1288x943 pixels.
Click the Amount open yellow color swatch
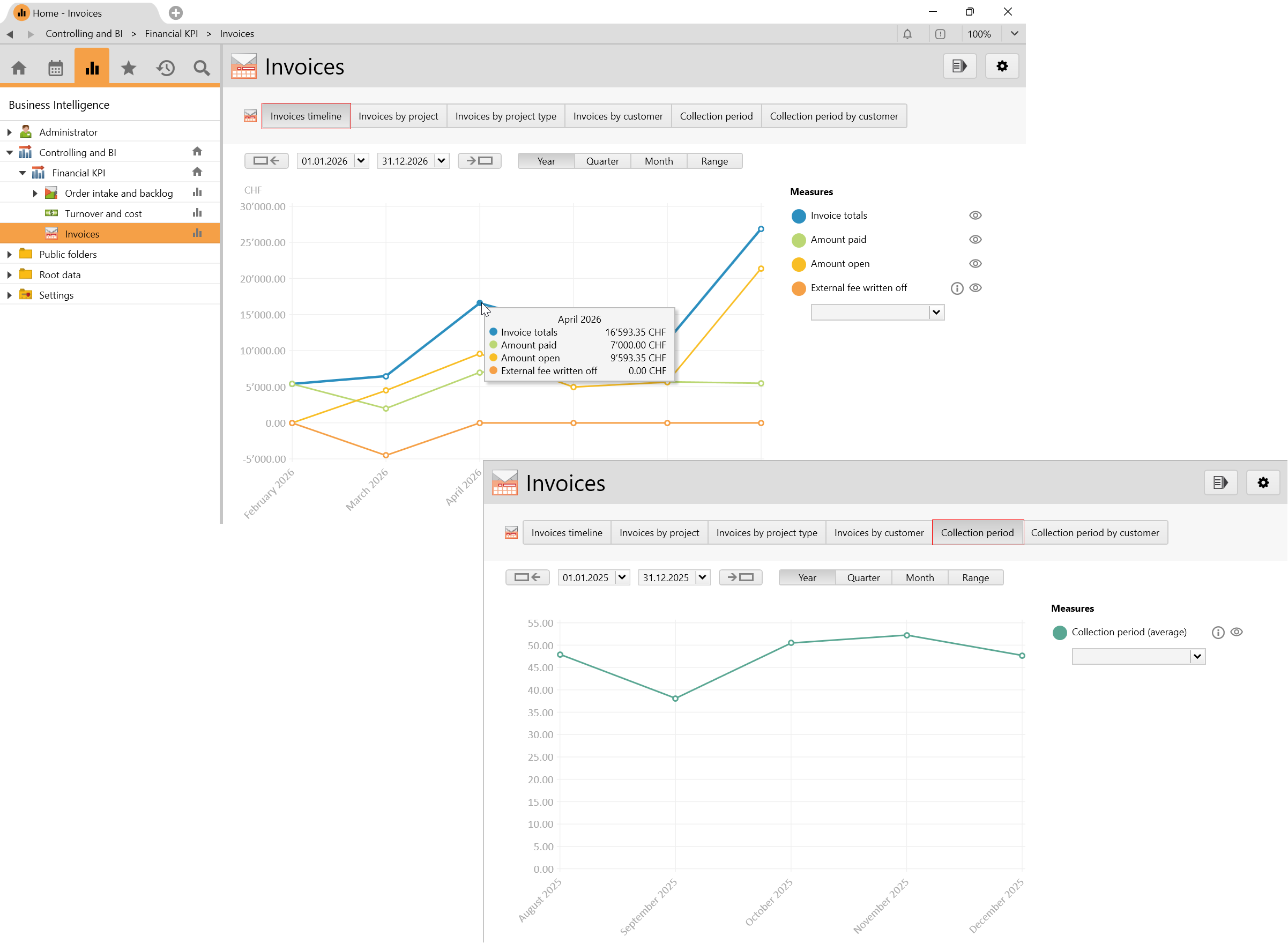coord(798,264)
